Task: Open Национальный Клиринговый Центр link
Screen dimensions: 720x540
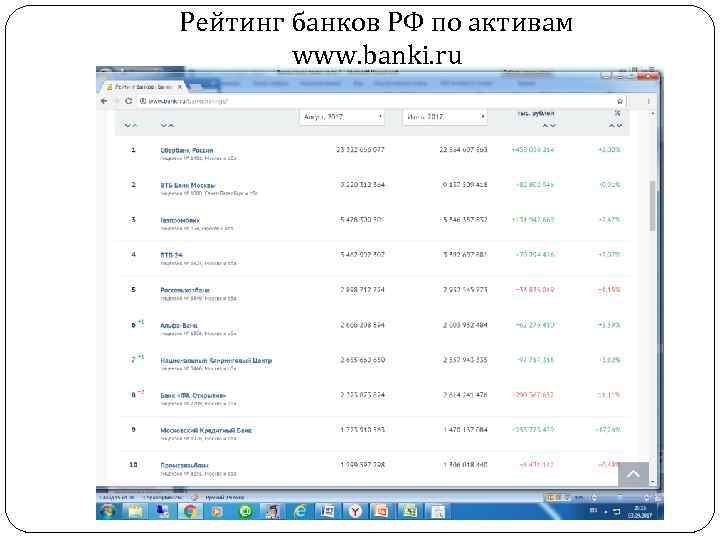Action: point(216,360)
